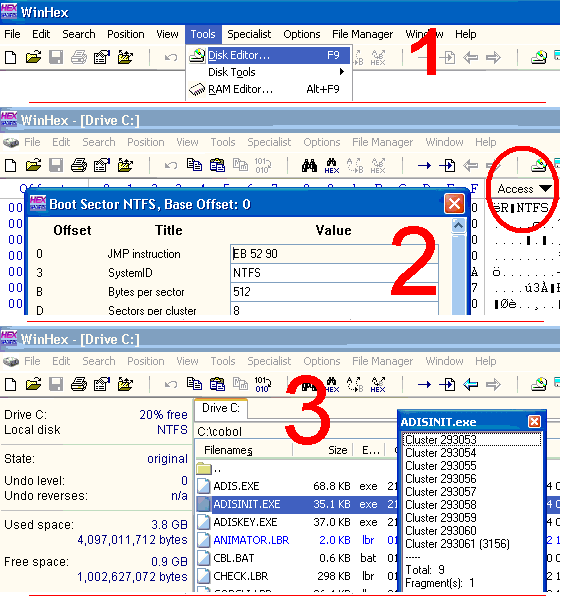Close the Boot Sector NTFS dialog
Image resolution: width=562 pixels, height=600 pixels.
click(454, 204)
